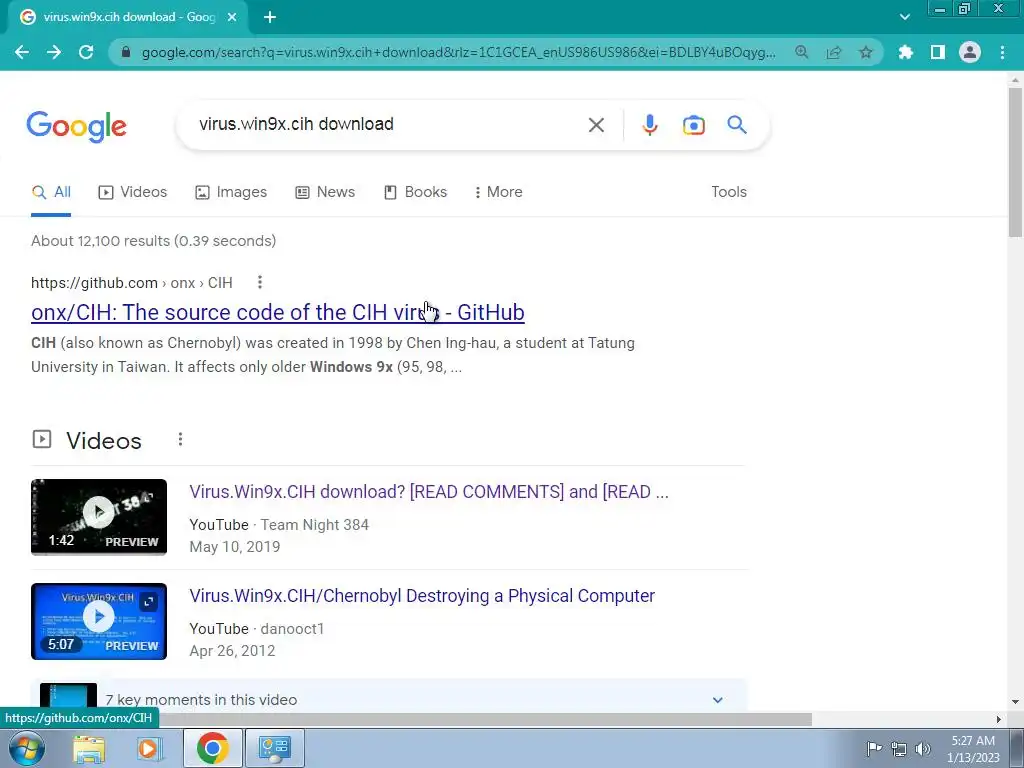The width and height of the screenshot is (1024, 768).
Task: Switch to Images results tab
Action: click(x=231, y=192)
